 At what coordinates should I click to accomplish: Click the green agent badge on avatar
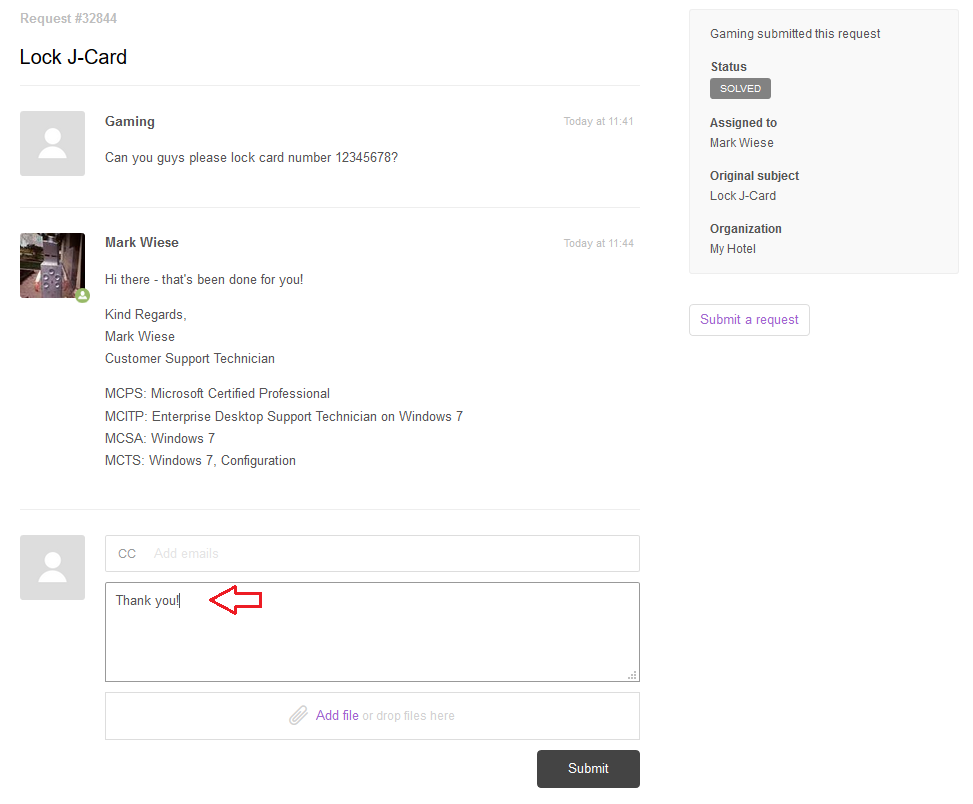click(x=83, y=296)
